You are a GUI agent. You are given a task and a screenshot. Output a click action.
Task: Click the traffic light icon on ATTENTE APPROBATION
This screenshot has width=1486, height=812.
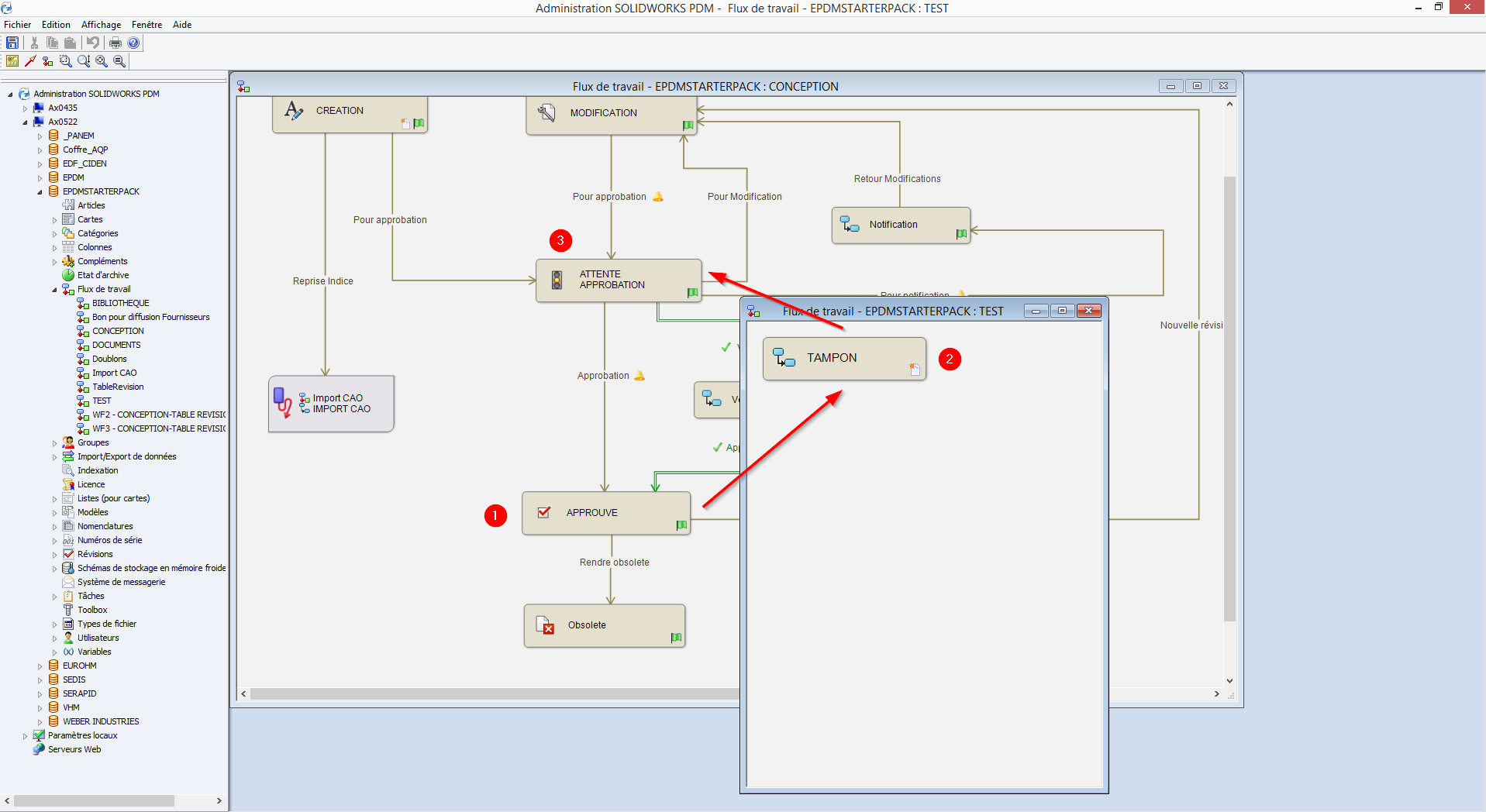(x=557, y=280)
